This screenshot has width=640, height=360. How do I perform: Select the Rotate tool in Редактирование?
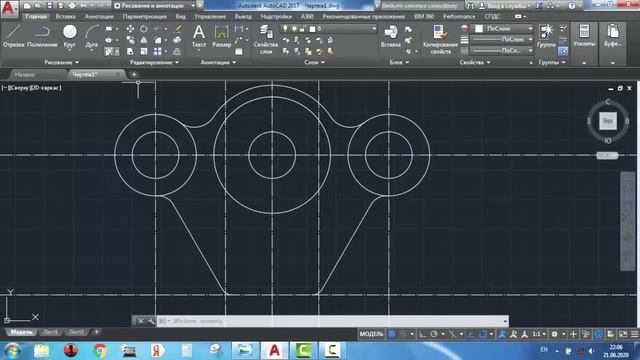[x=144, y=29]
